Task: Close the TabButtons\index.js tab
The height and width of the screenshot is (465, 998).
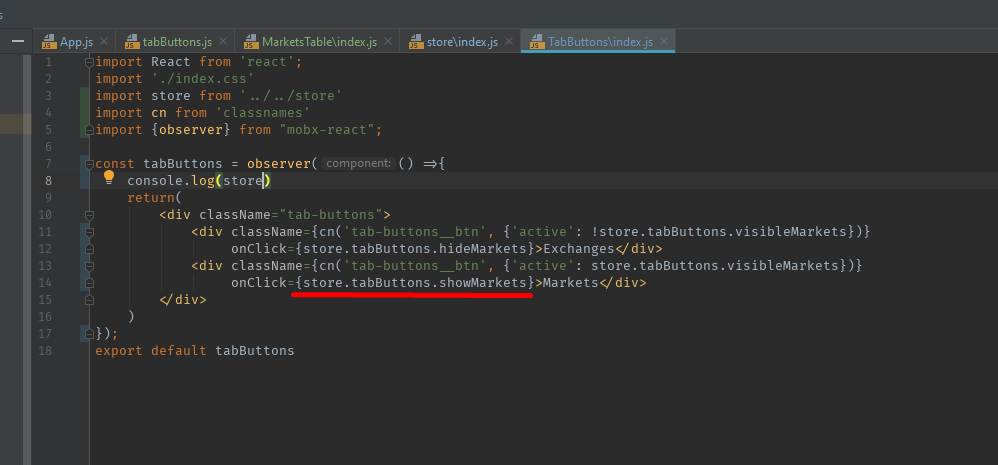Action: pos(664,41)
